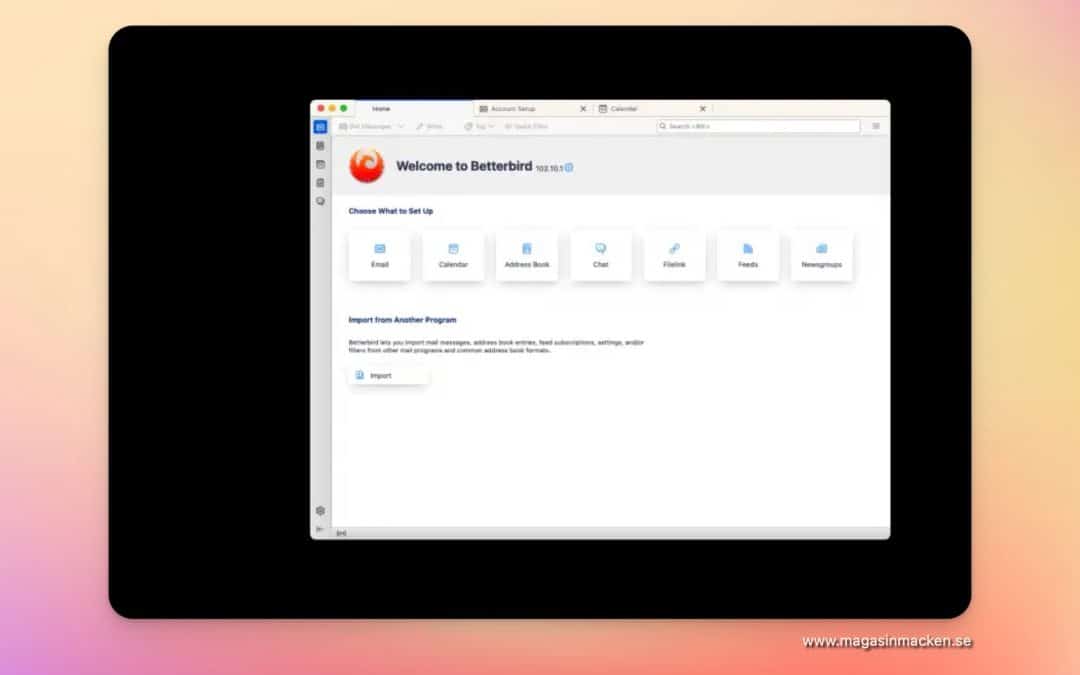Expand the Get Messages dropdown arrow
This screenshot has height=675, width=1080.
(401, 127)
